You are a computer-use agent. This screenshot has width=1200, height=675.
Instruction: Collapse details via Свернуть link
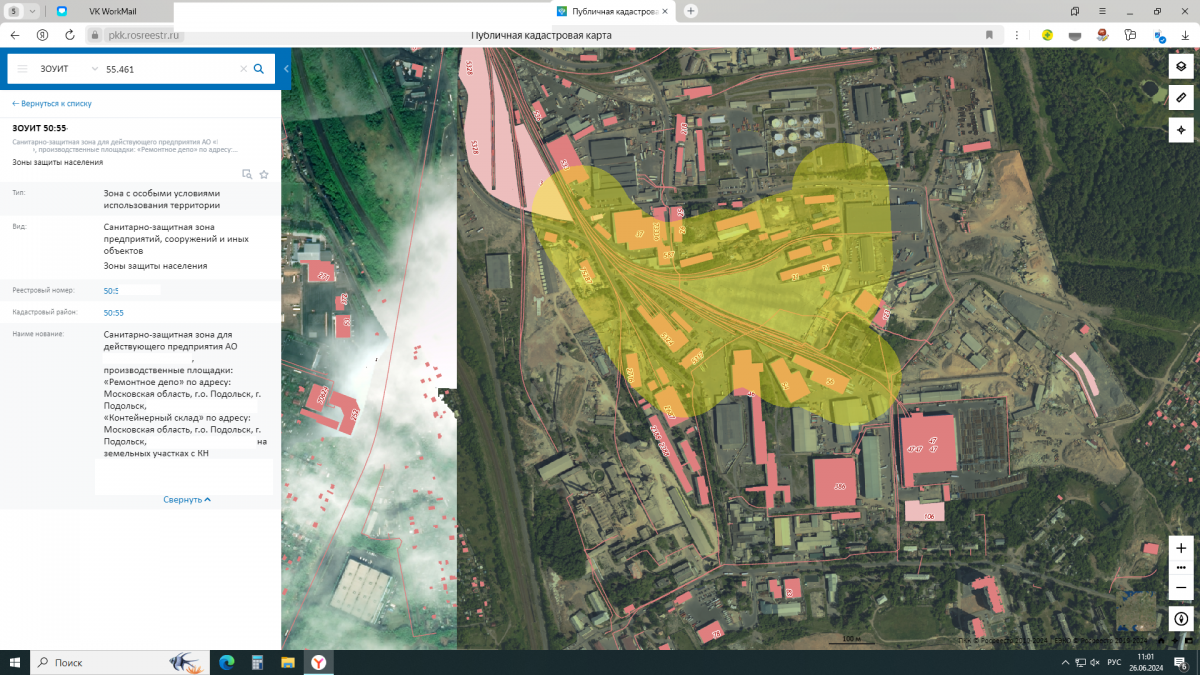[x=186, y=499]
